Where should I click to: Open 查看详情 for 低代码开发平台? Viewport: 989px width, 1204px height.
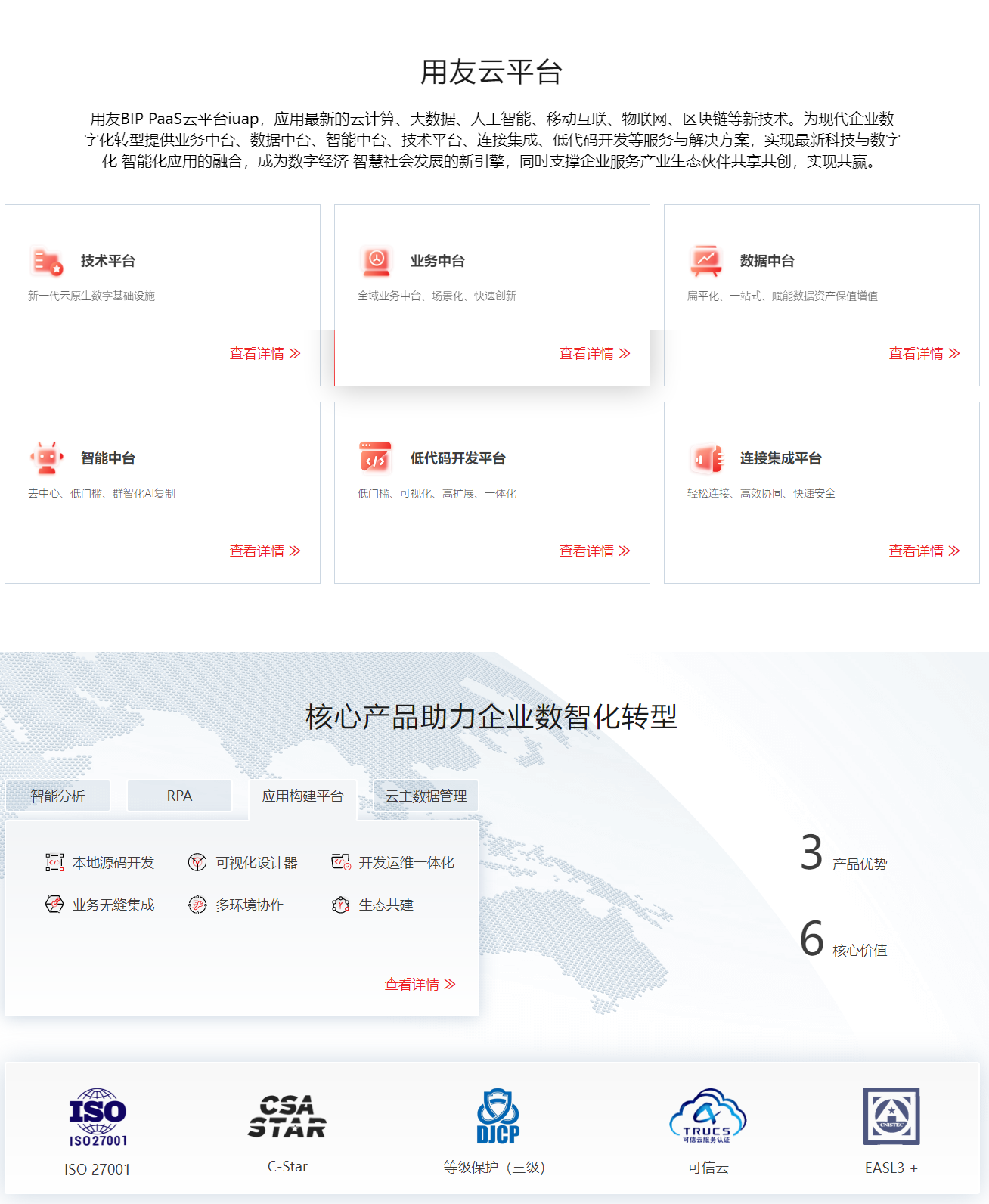(x=595, y=551)
